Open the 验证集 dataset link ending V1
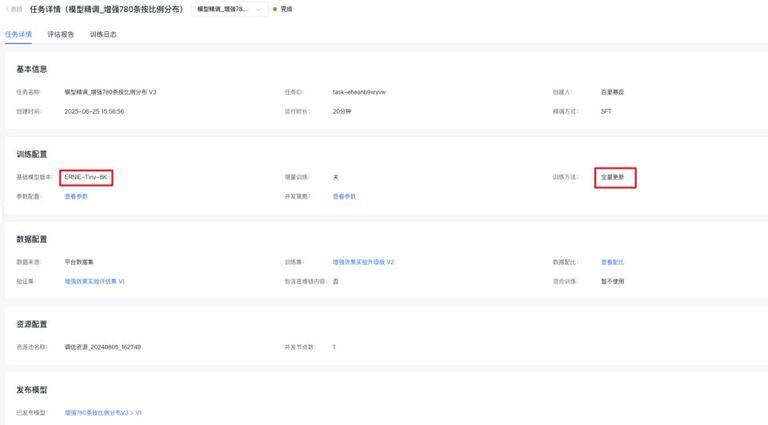 click(95, 281)
